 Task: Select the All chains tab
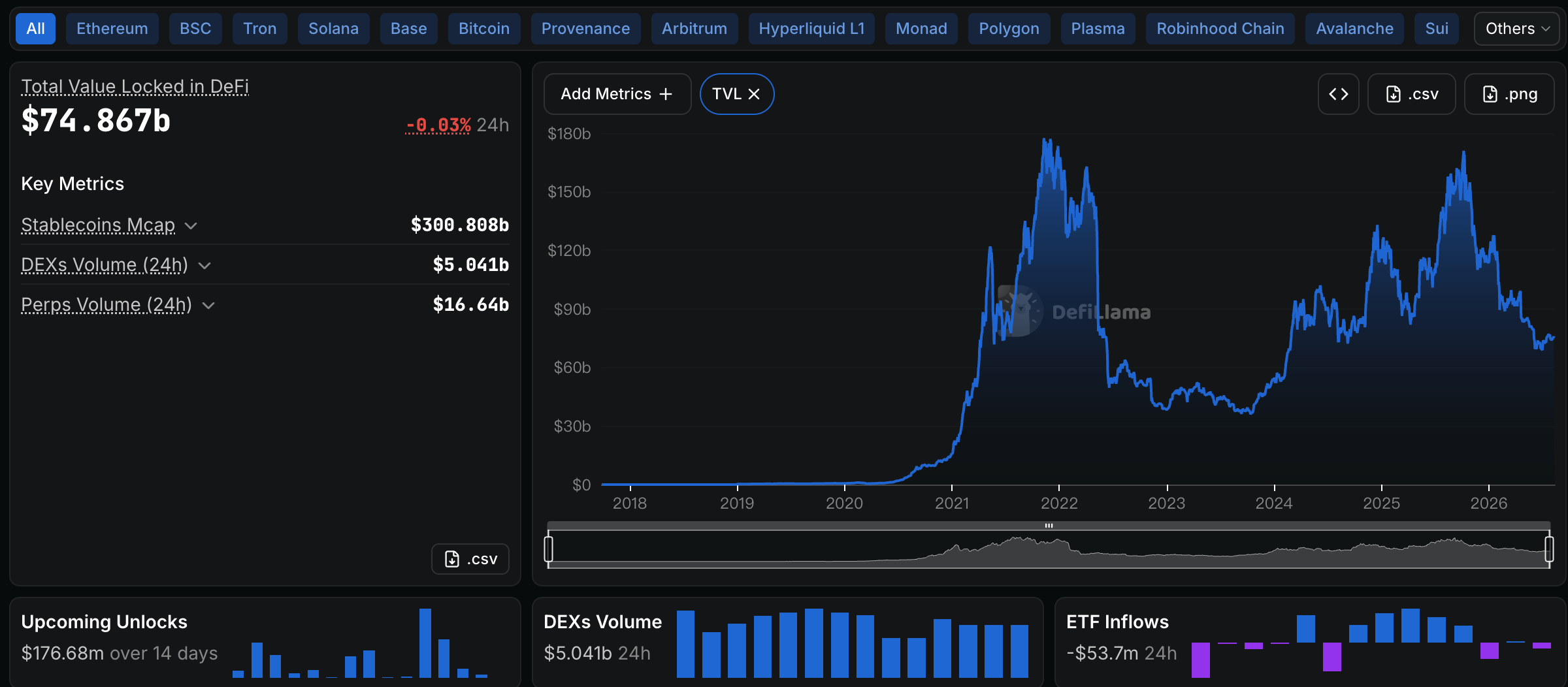tap(35, 29)
